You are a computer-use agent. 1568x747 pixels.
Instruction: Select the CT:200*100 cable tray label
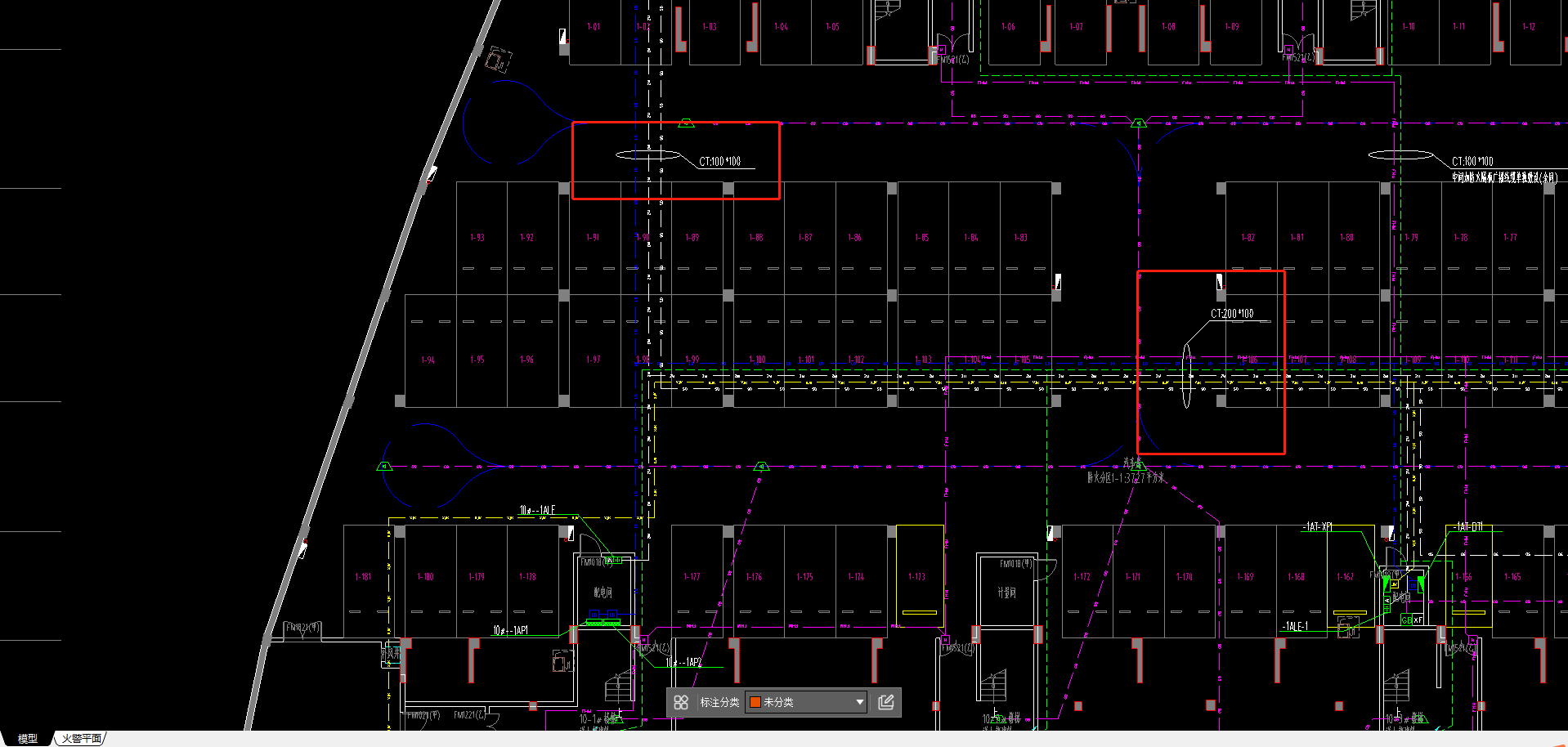1232,314
